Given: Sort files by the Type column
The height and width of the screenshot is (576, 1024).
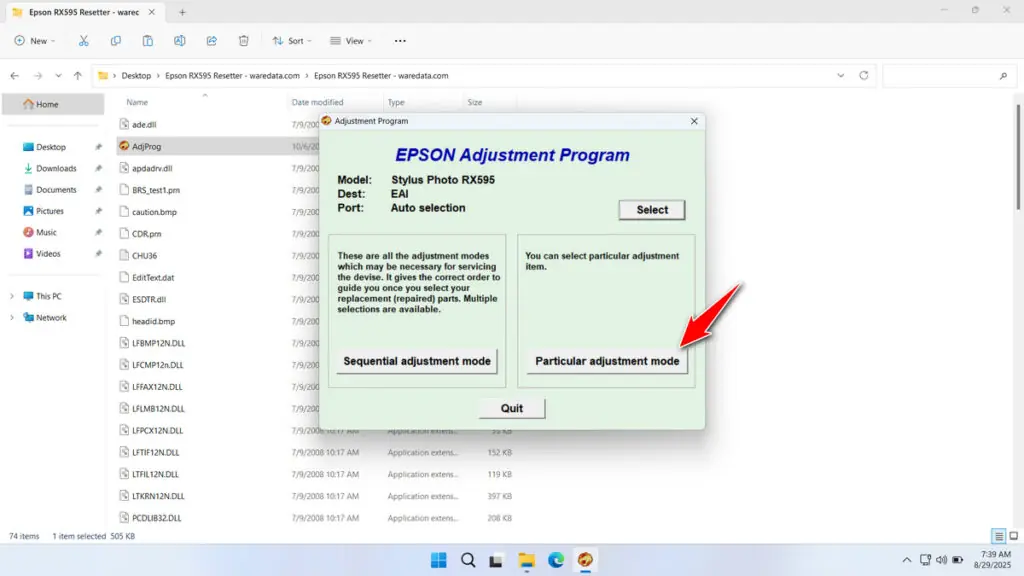Looking at the screenshot, I should [x=396, y=103].
